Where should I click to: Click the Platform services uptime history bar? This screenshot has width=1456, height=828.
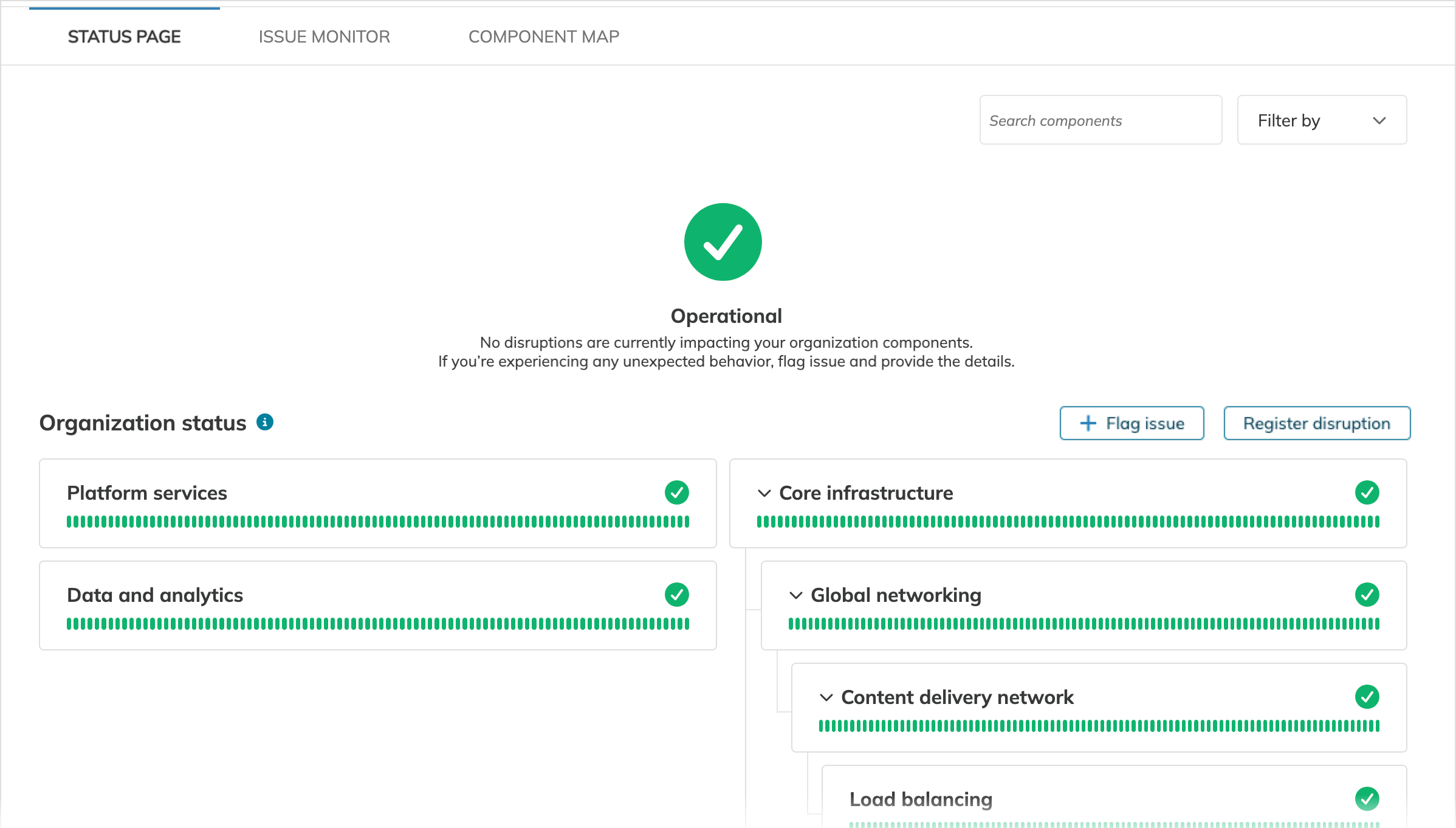point(377,522)
